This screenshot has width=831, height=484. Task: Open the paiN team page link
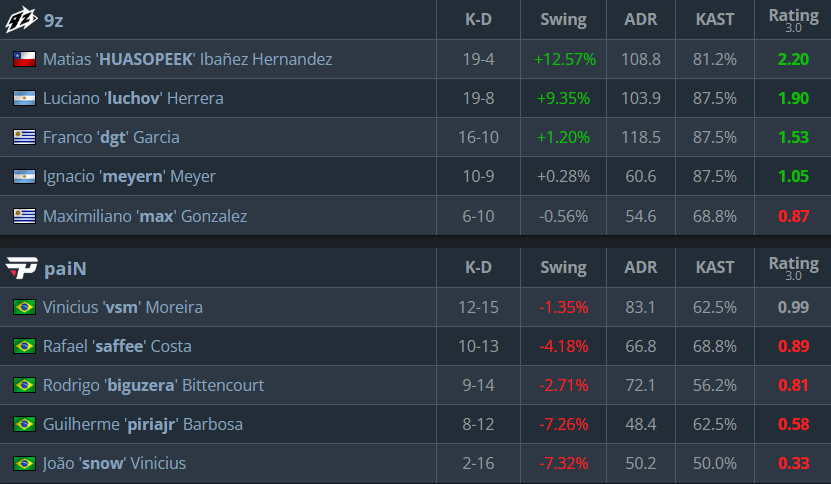[65, 268]
